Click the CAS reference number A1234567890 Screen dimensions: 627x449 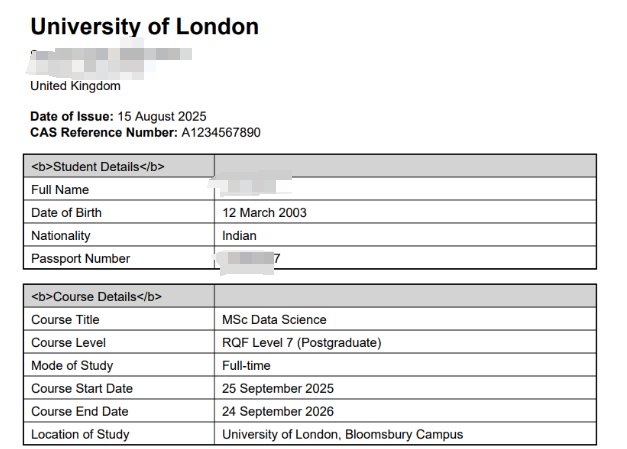[220, 132]
